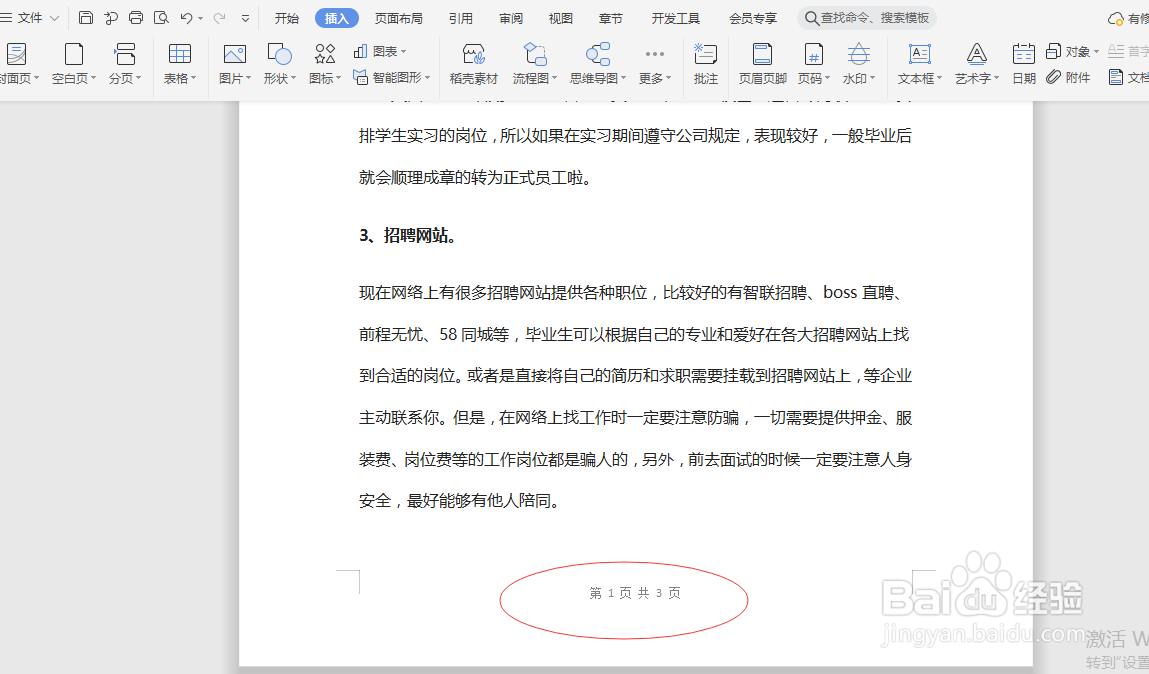Expand quick access toolbar customize arrow
Image resolution: width=1149 pixels, height=674 pixels.
click(245, 18)
